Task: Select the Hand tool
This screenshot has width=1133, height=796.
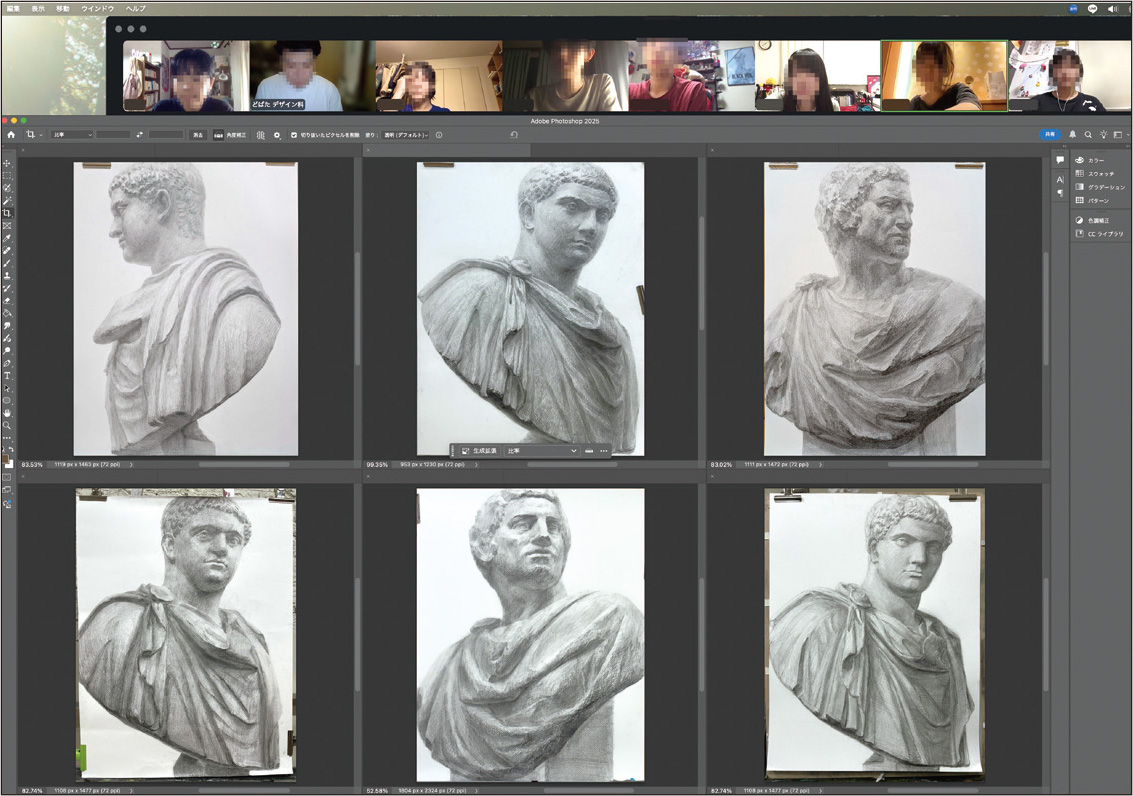Action: (x=7, y=413)
